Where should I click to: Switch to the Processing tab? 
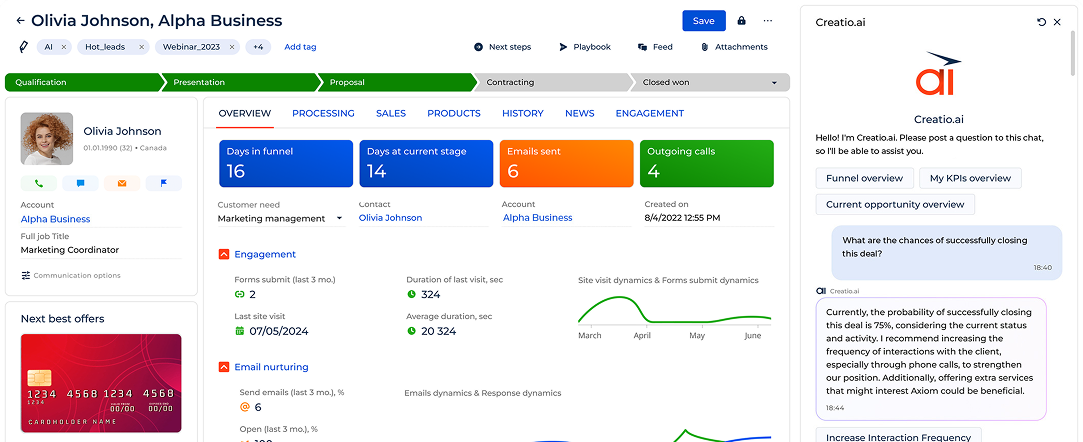click(x=323, y=113)
